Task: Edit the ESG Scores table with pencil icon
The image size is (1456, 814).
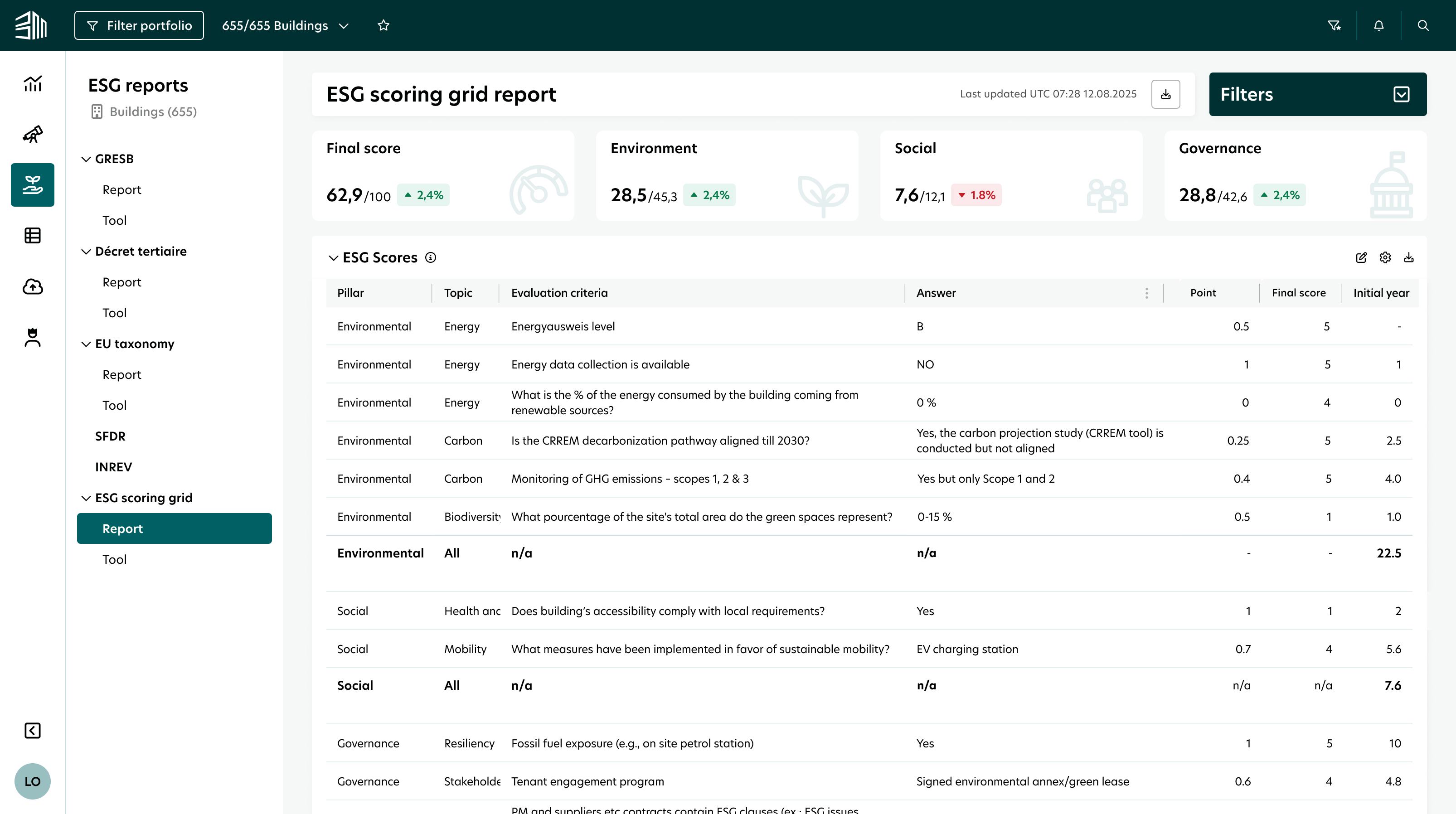Action: click(x=1362, y=258)
